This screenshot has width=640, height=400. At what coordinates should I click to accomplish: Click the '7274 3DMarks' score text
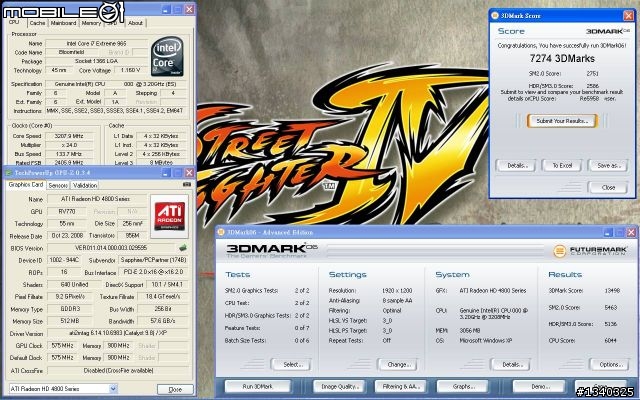562,58
